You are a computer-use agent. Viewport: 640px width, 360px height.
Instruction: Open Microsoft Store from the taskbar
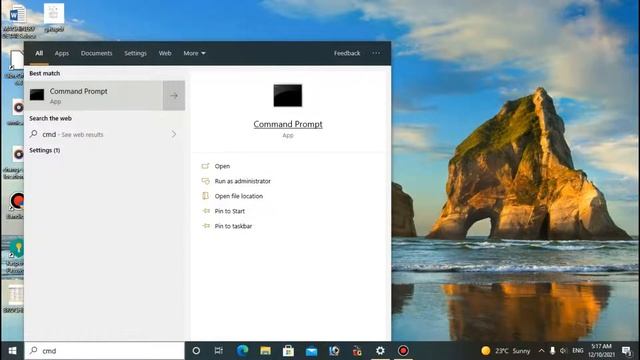288,351
